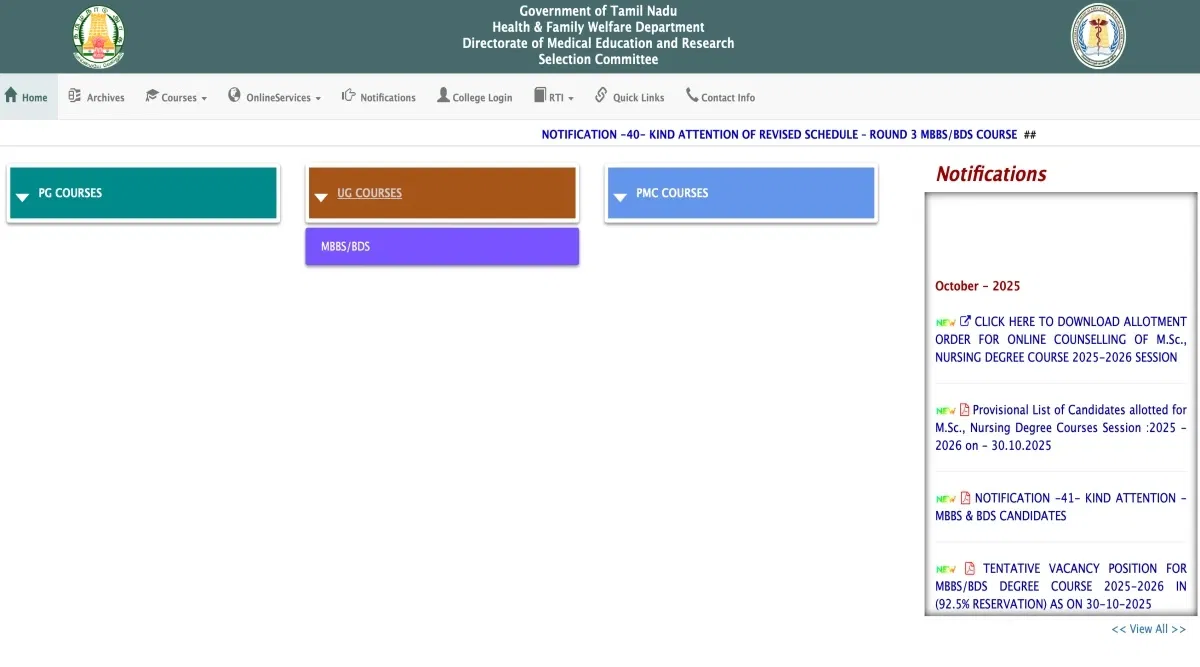Click the Archives icon in navbar
The height and width of the screenshot is (667, 1200).
click(x=75, y=96)
